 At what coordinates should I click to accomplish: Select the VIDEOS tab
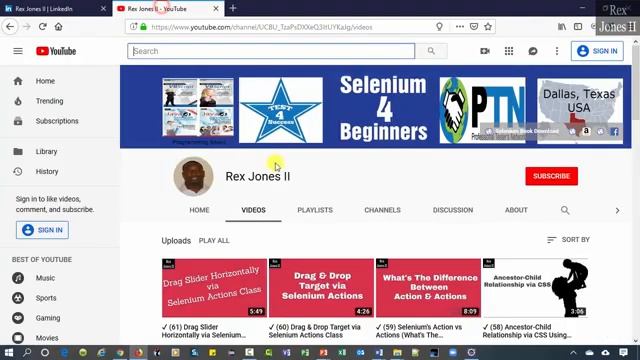[x=253, y=210]
